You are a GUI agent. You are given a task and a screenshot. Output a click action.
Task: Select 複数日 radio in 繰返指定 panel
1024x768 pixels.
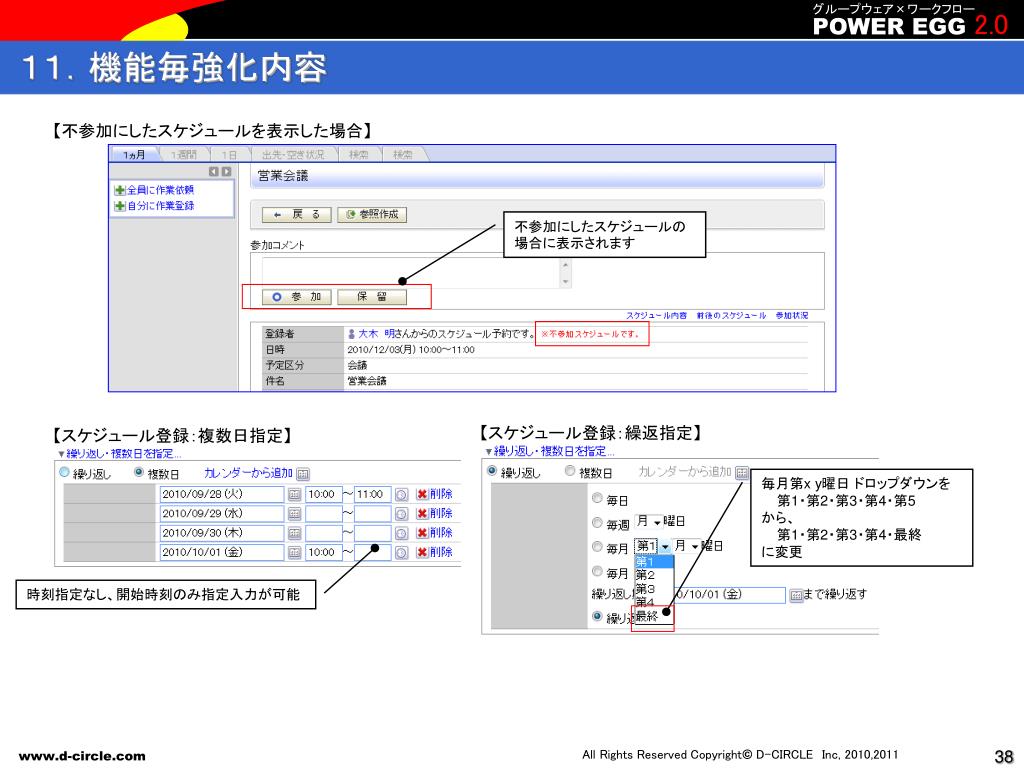pos(569,471)
